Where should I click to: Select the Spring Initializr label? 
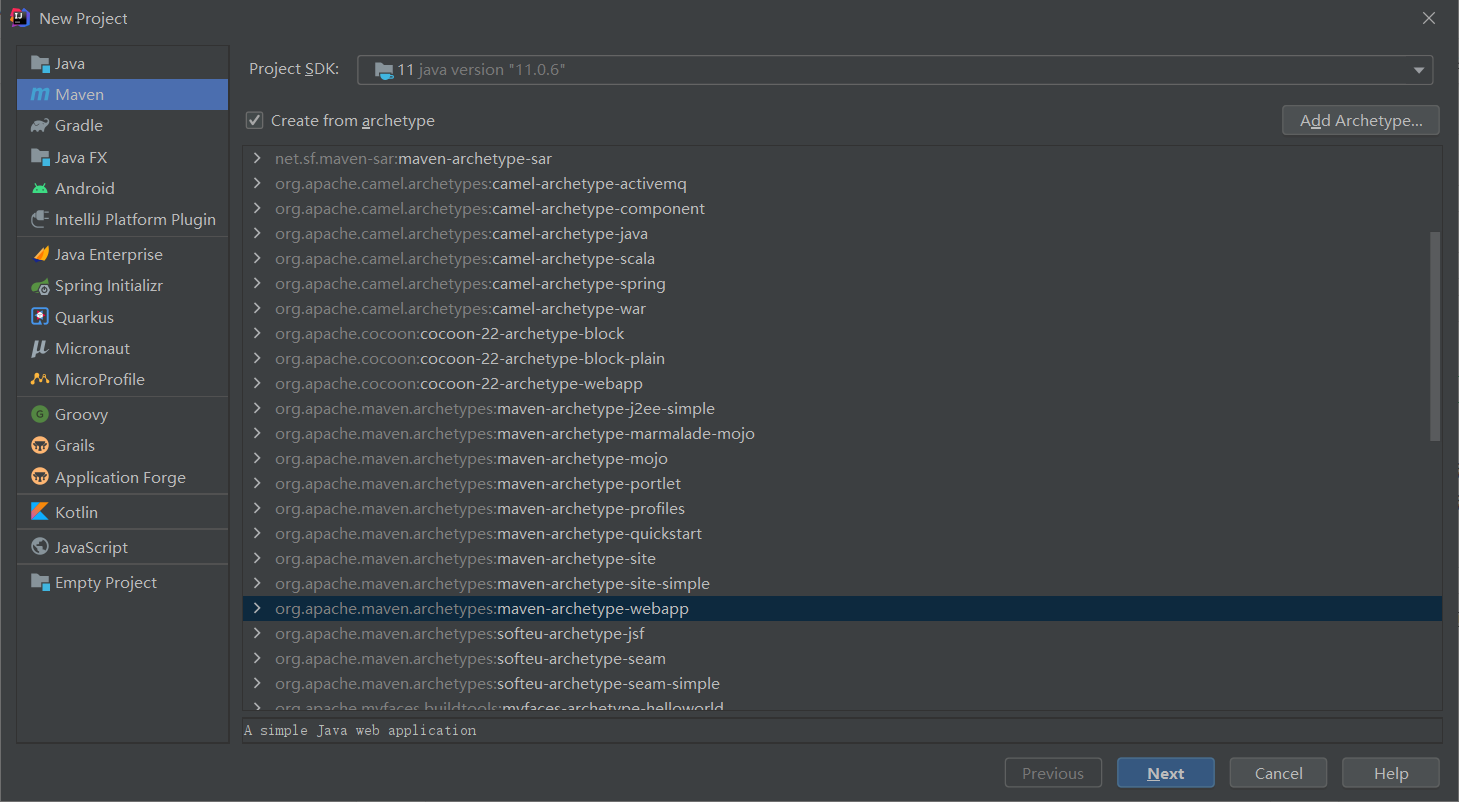click(x=109, y=286)
